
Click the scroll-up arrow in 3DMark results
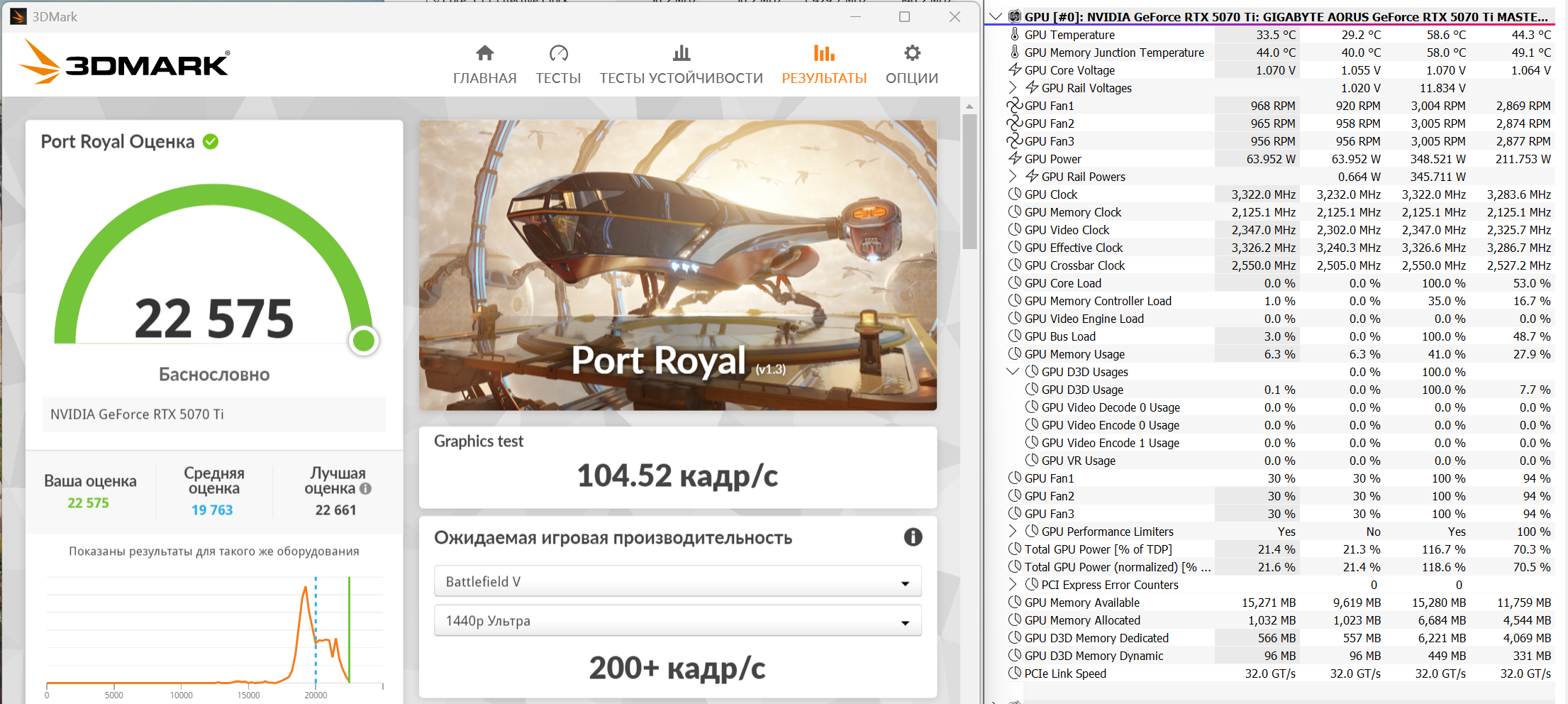click(x=969, y=106)
